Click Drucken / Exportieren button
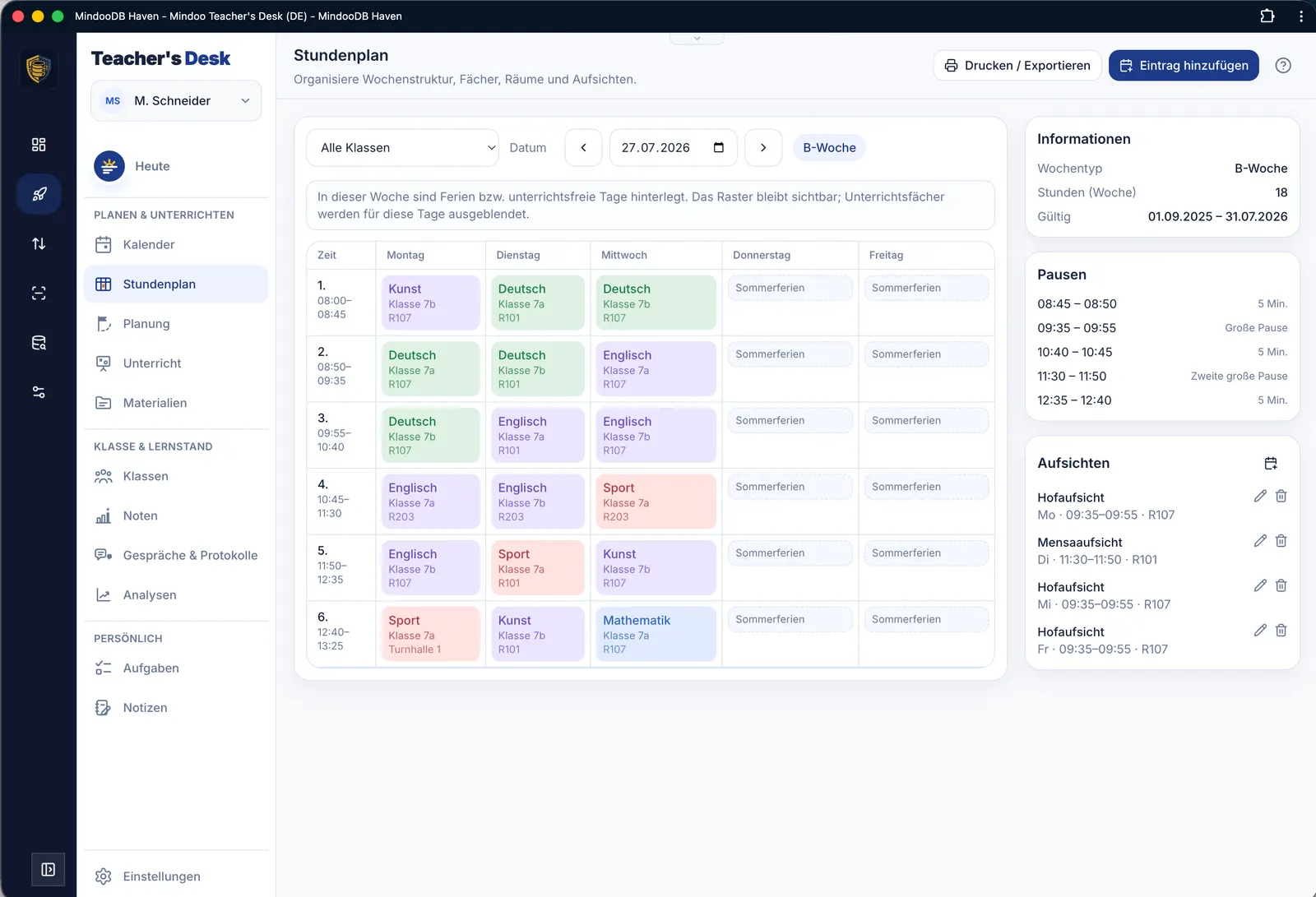Viewport: 1316px width, 897px height. [1017, 66]
